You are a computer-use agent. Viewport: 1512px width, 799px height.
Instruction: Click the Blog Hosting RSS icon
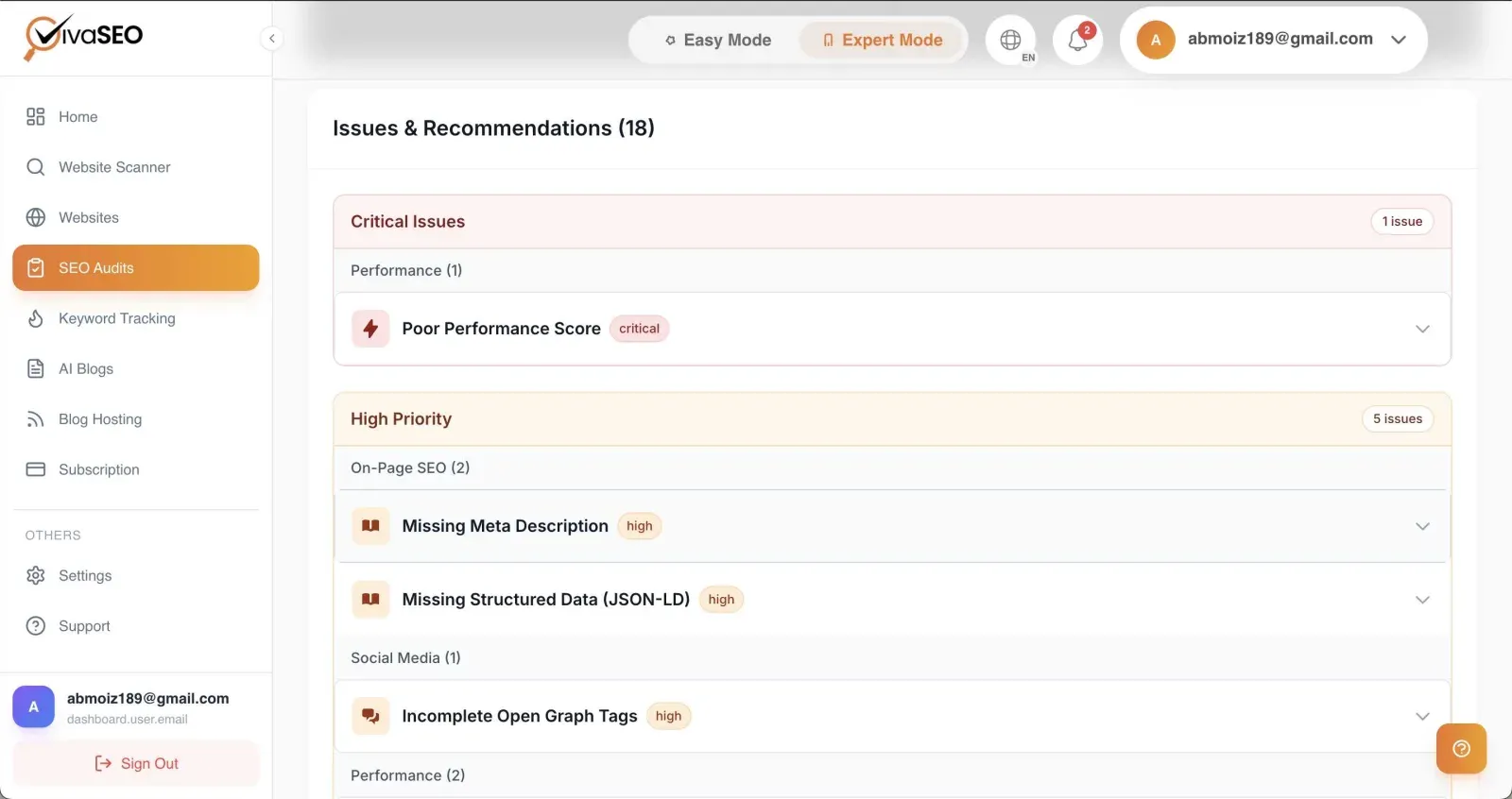coord(36,419)
